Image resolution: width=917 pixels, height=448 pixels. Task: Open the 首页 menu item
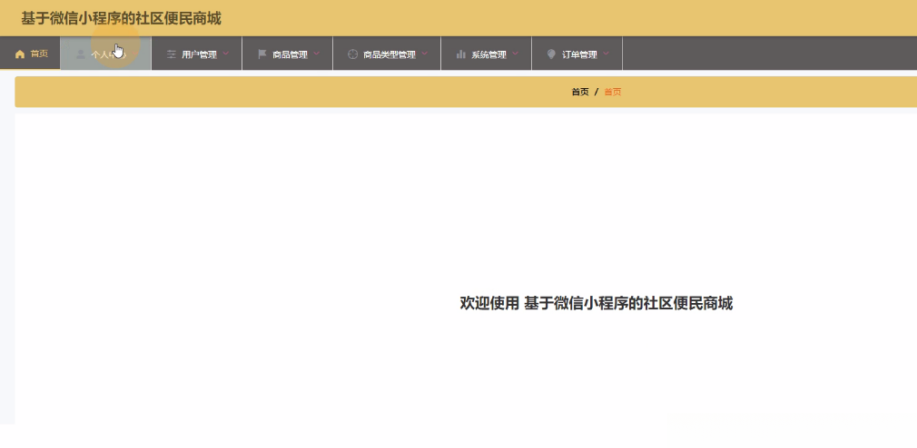pyautogui.click(x=30, y=53)
